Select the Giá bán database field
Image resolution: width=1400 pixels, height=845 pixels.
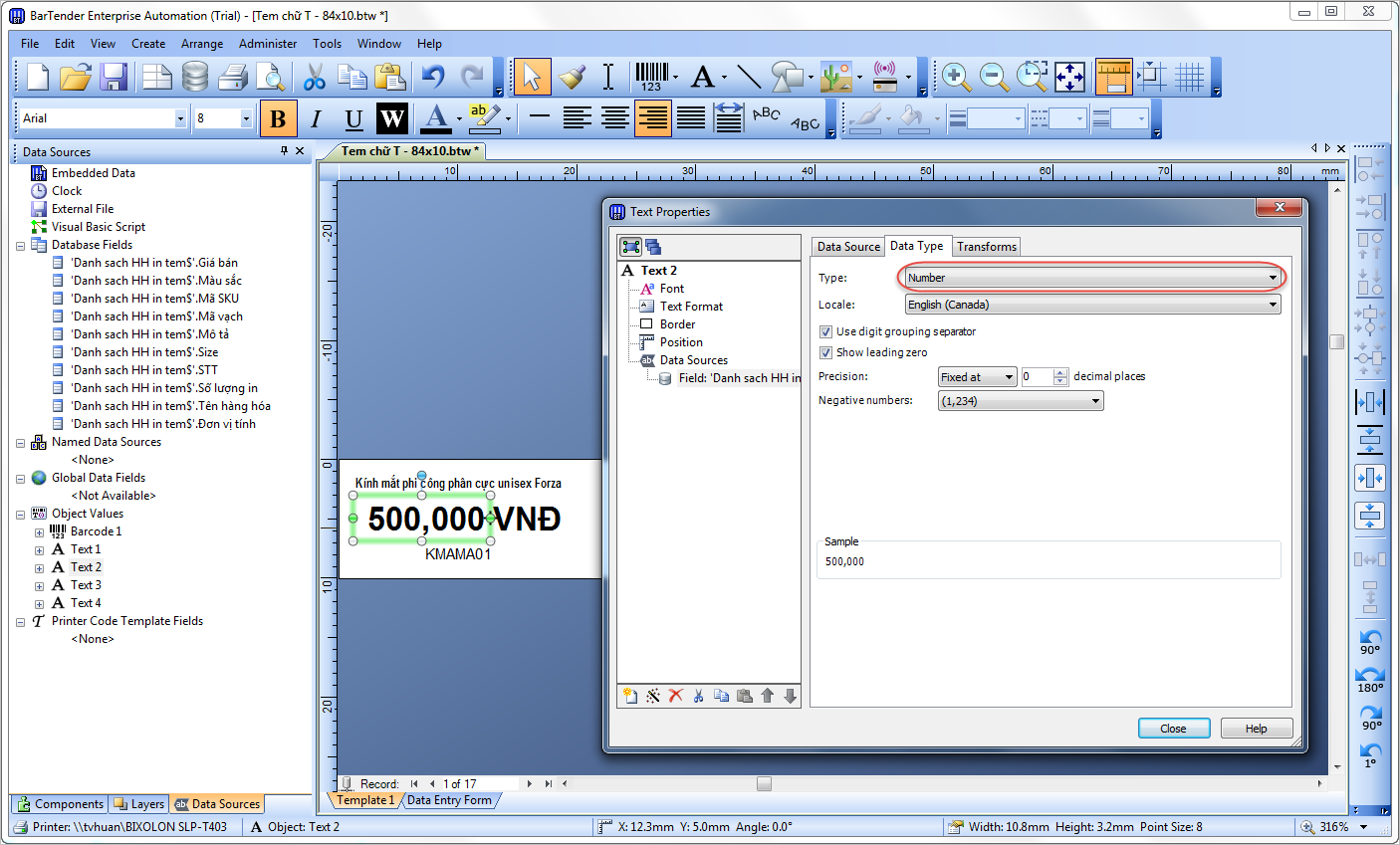[154, 263]
